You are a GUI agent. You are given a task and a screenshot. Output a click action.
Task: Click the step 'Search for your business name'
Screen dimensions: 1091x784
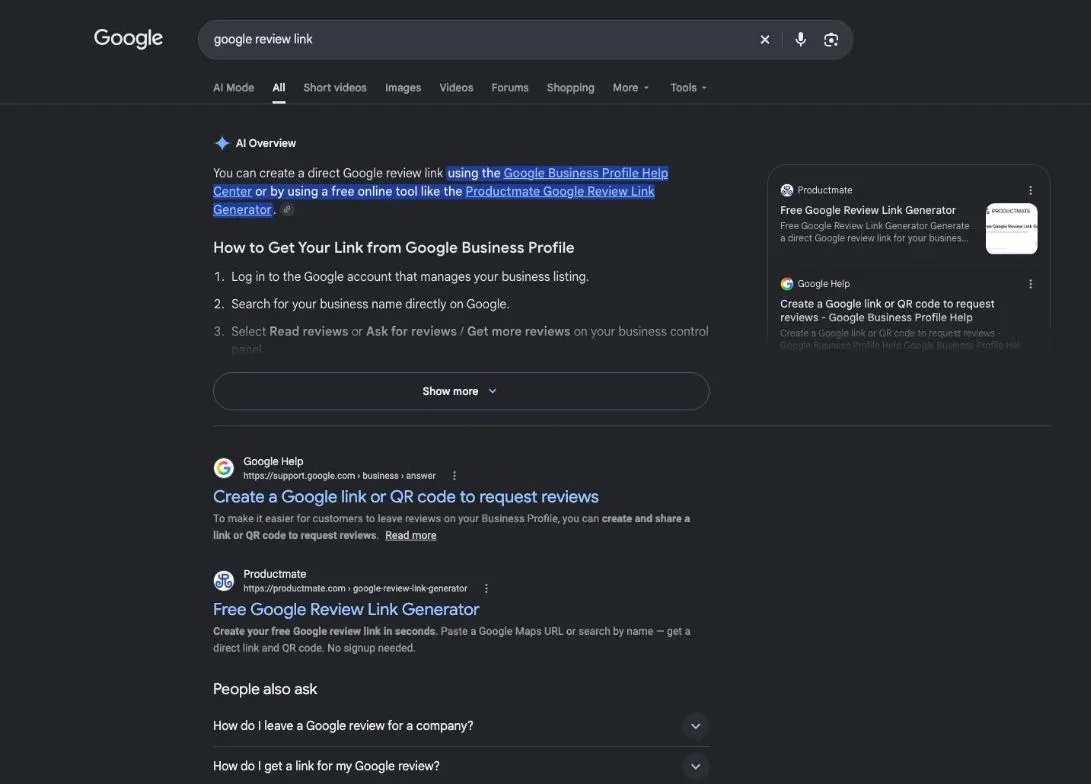pyautogui.click(x=370, y=304)
